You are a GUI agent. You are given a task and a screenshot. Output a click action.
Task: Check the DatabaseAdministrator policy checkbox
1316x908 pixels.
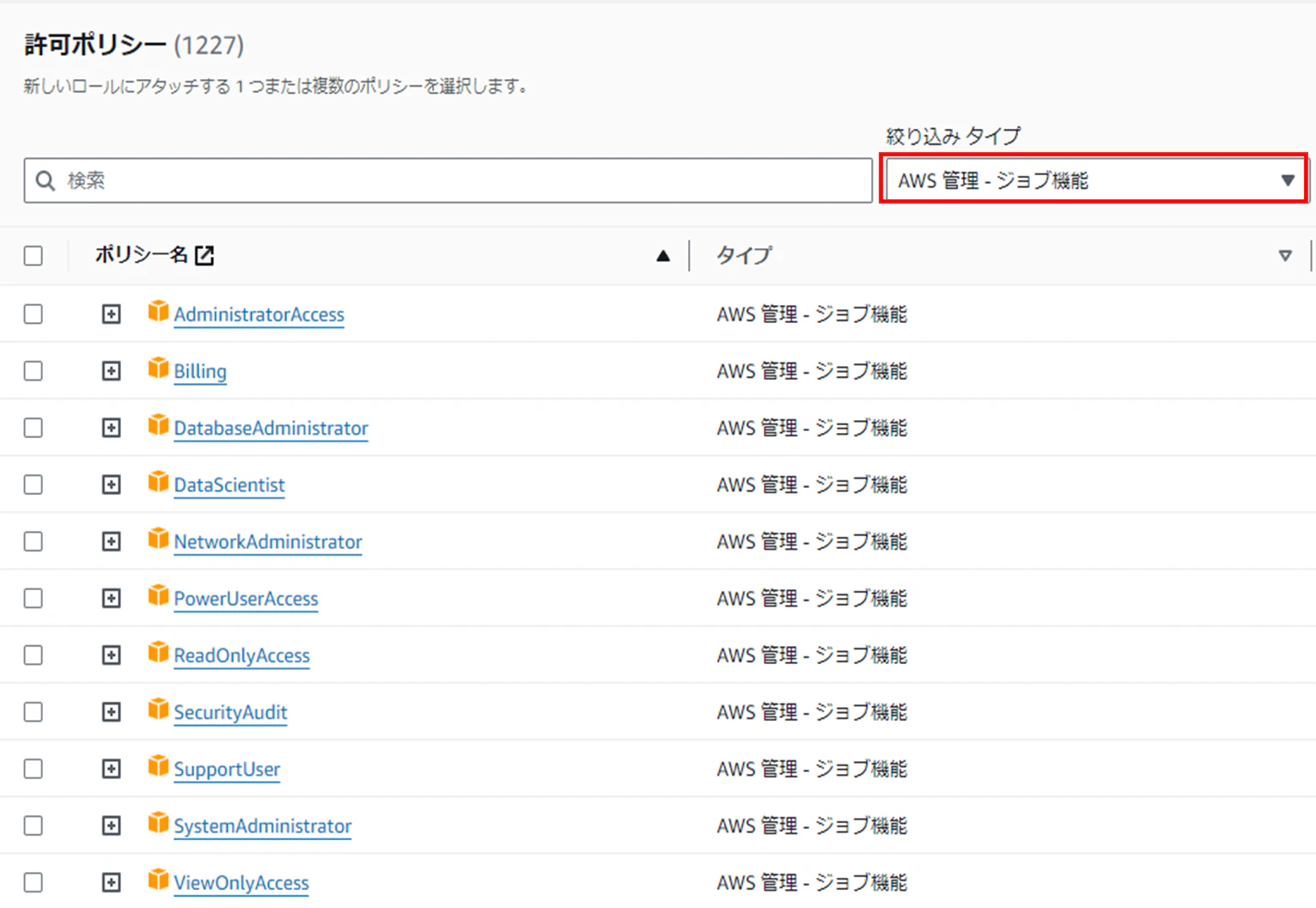pyautogui.click(x=34, y=428)
